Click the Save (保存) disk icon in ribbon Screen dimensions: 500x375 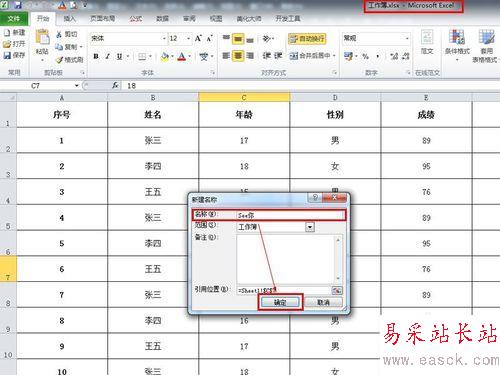pyautogui.click(x=7, y=55)
